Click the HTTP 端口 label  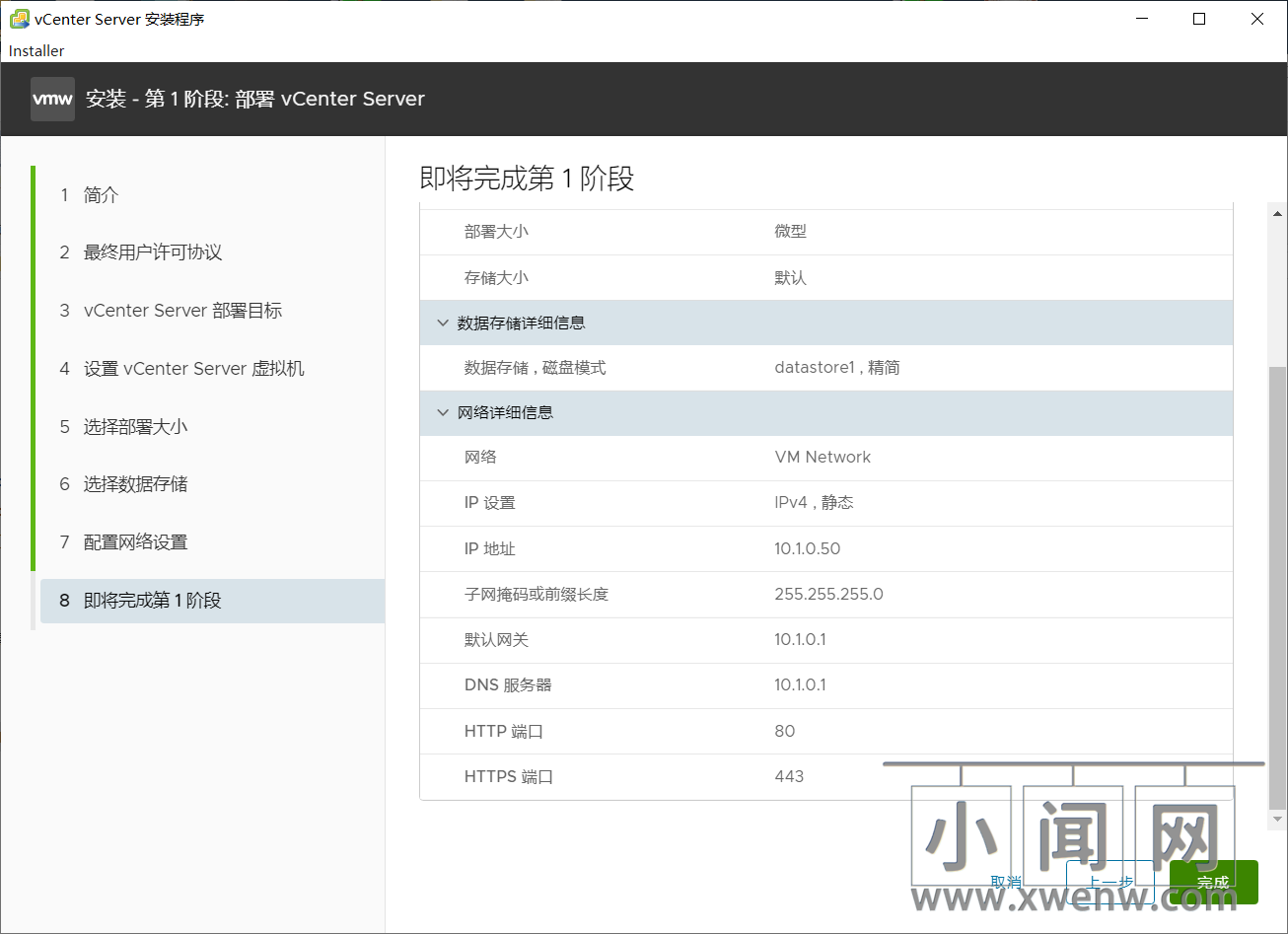point(504,731)
